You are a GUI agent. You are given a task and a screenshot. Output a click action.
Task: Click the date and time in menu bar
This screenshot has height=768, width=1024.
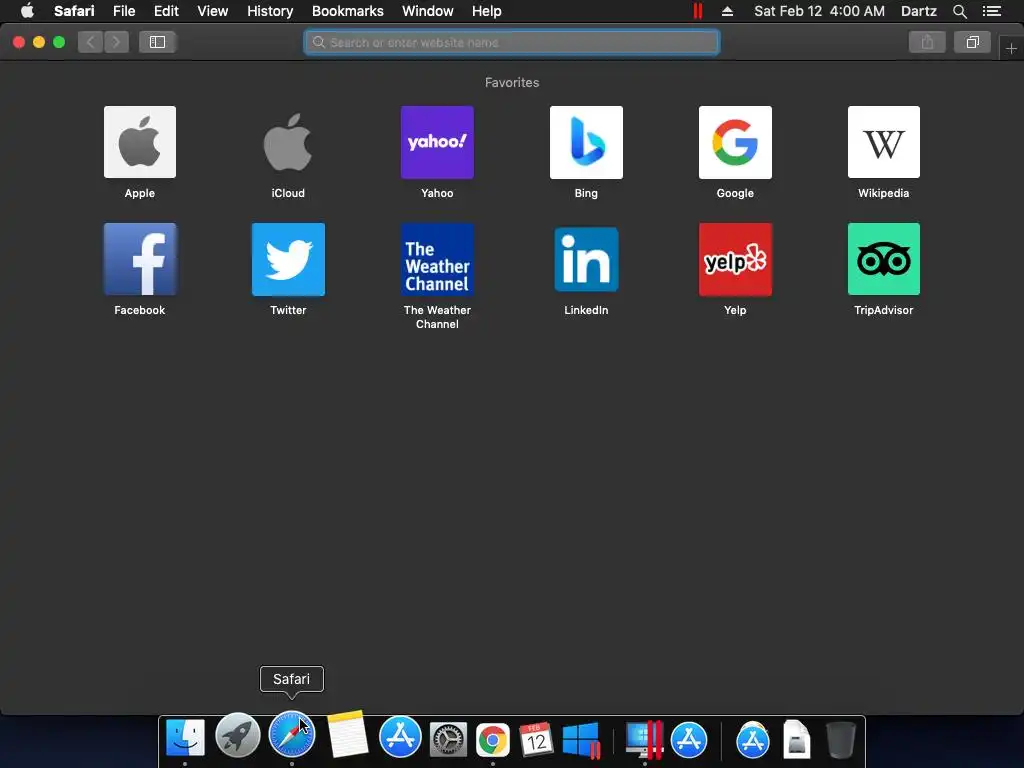click(x=819, y=11)
